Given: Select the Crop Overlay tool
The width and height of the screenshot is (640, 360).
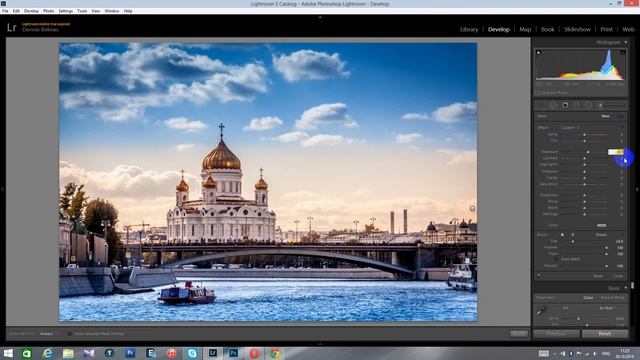Looking at the screenshot, I should pyautogui.click(x=541, y=105).
